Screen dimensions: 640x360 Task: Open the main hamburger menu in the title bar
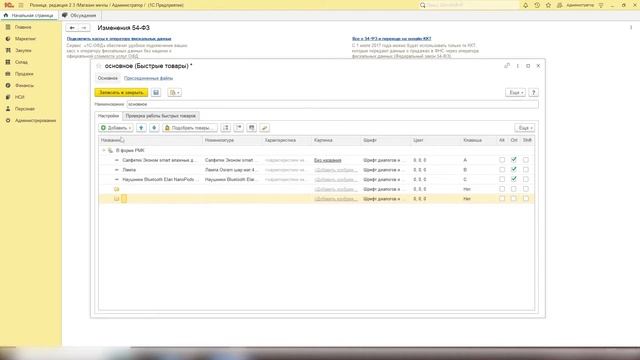coord(21,5)
